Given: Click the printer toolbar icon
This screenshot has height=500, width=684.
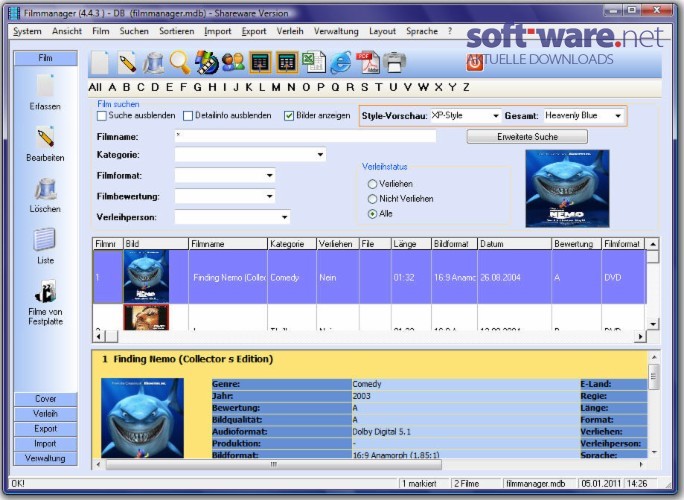Looking at the screenshot, I should click(394, 63).
